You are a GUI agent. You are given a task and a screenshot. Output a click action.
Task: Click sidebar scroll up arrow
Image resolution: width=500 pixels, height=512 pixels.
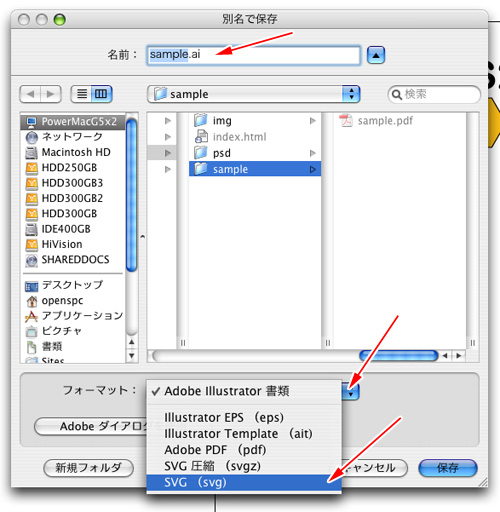pos(132,342)
